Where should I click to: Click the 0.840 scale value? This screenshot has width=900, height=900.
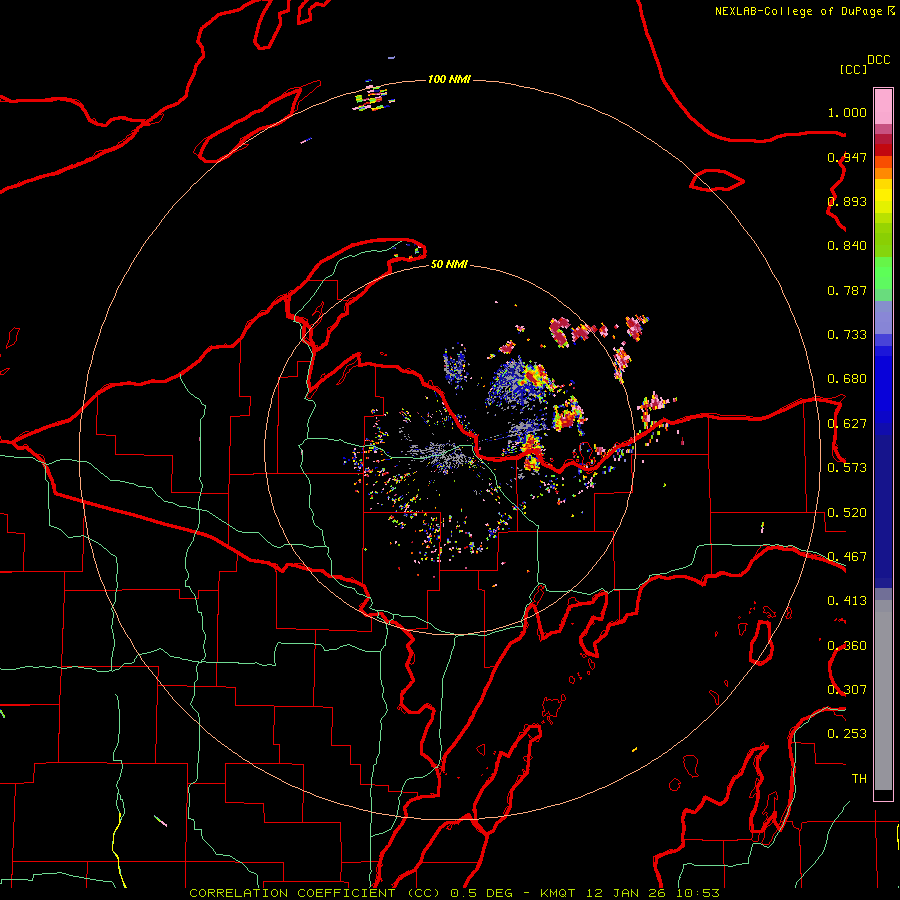click(847, 246)
